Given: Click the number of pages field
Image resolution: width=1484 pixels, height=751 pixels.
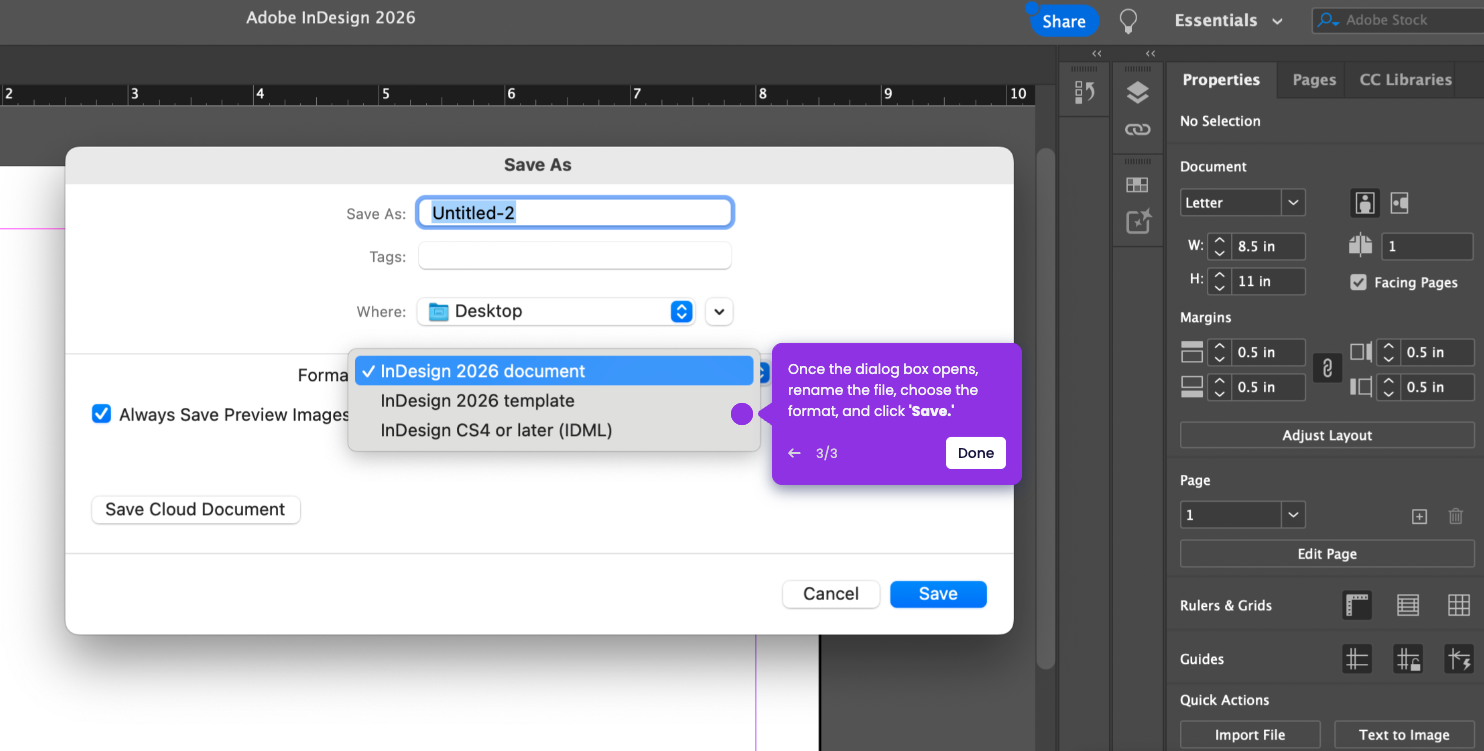Looking at the screenshot, I should pos(1427,246).
